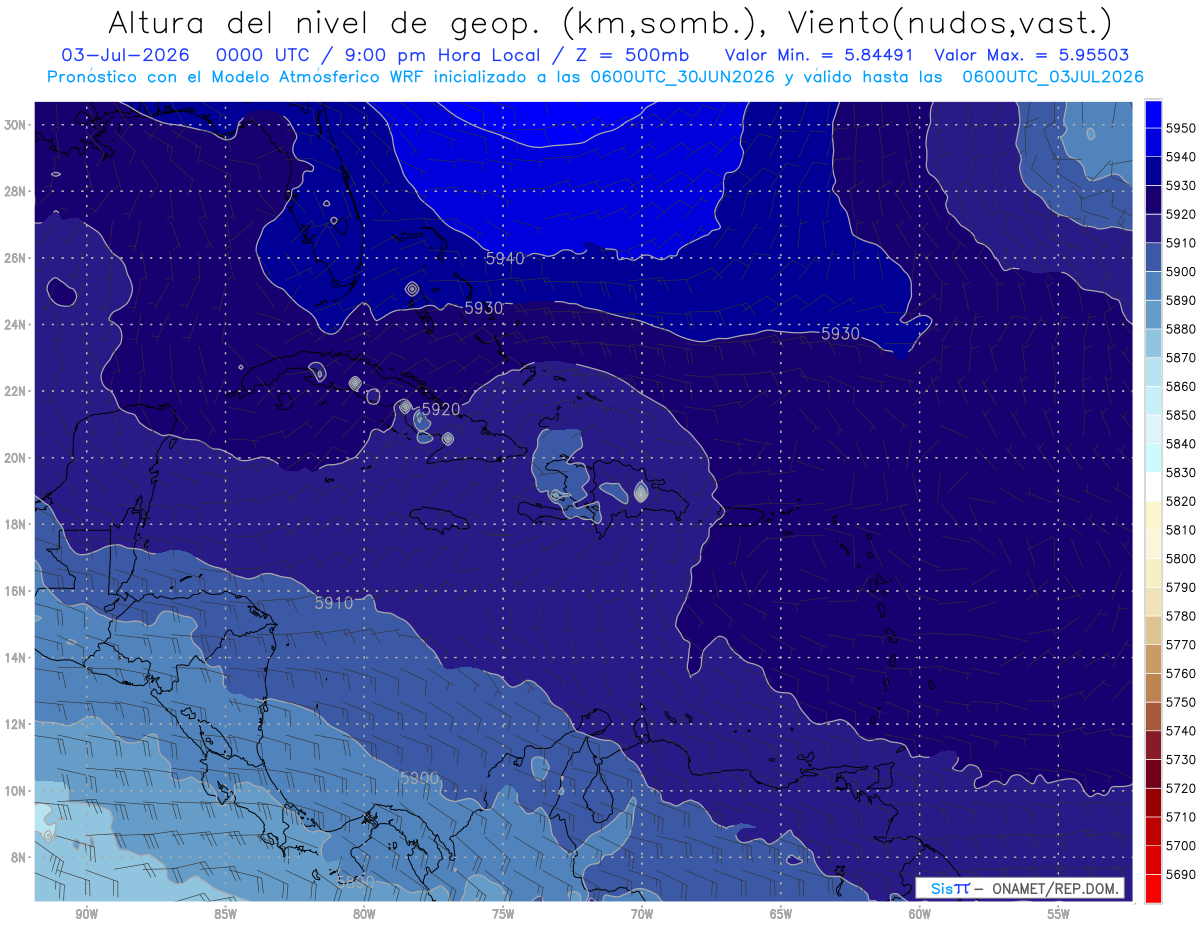Click the chart title starting 'Altura del nivel de geop.'

coord(609,23)
